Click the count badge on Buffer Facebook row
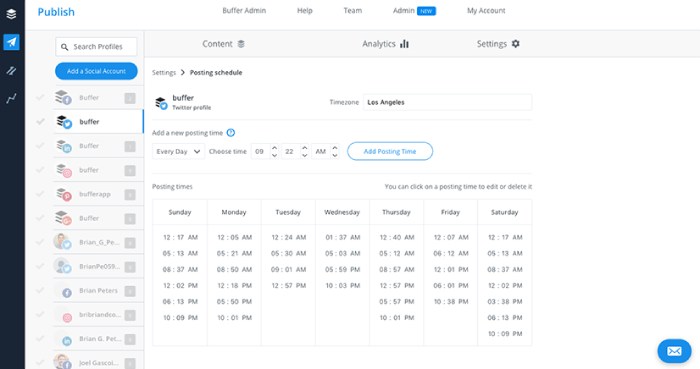Screen dimensions: 700x369 coord(130,98)
